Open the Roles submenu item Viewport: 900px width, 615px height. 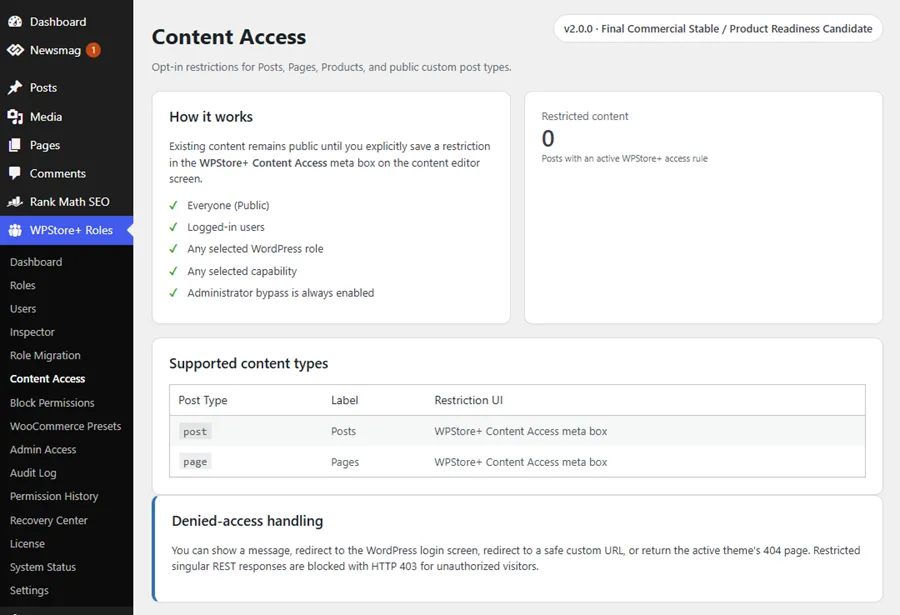22,285
